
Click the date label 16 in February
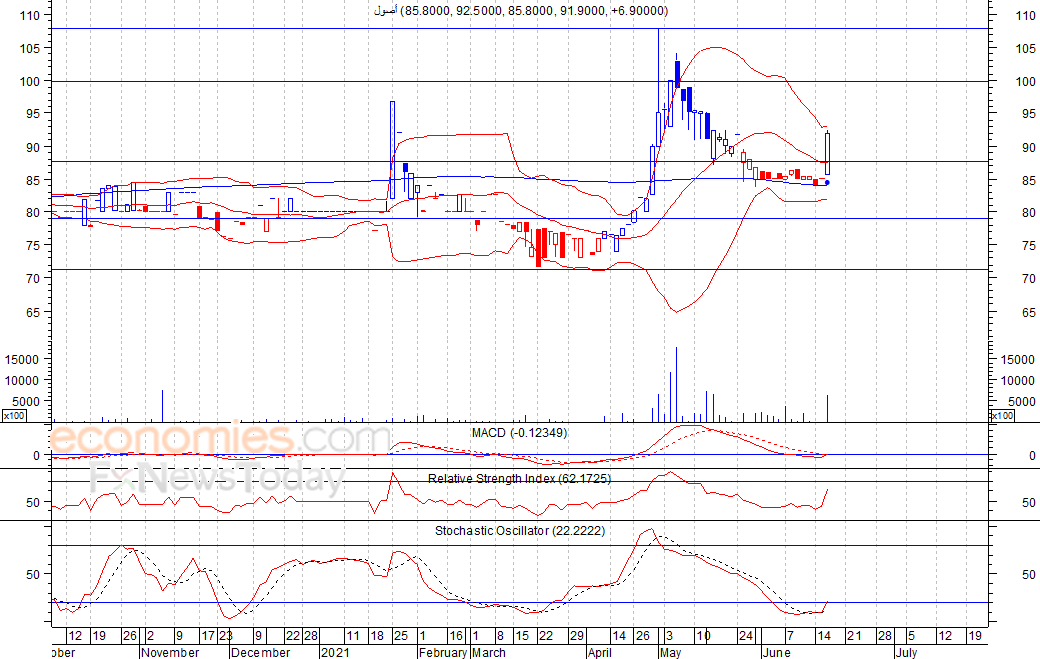coord(456,636)
